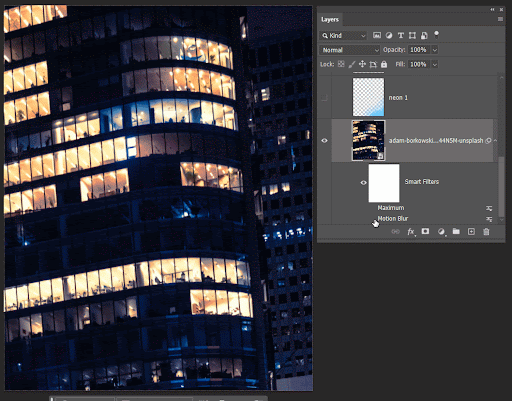Viewport: 512px width, 401px height.
Task: Open Opacity slider dropdown arrow
Action: coord(435,50)
